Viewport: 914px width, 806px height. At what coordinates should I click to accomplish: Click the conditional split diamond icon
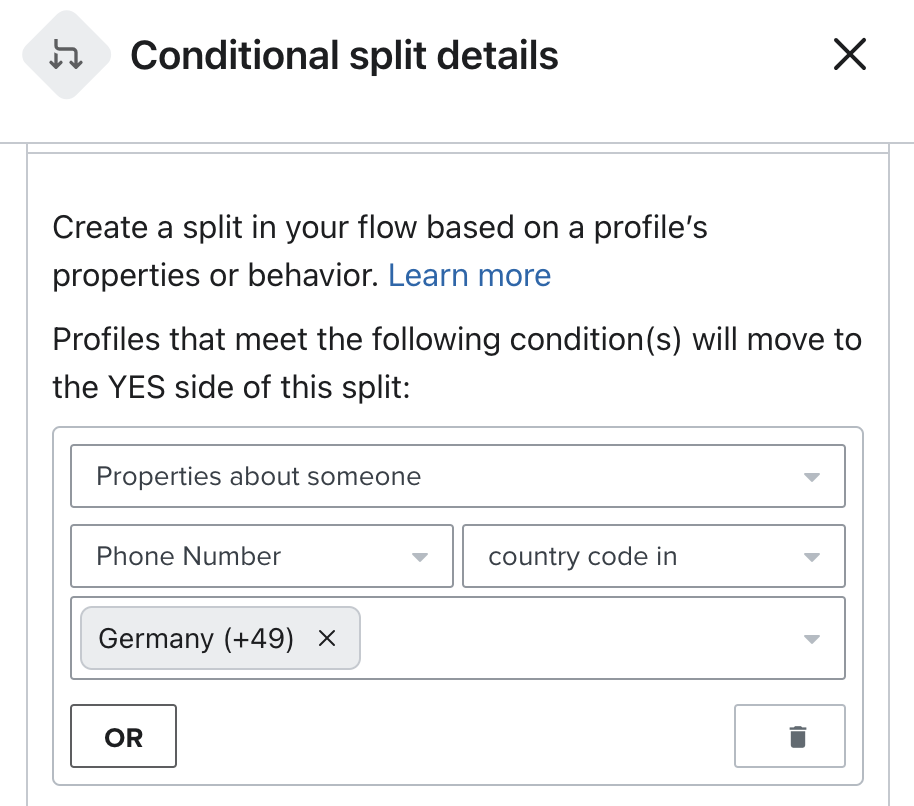[x=65, y=55]
